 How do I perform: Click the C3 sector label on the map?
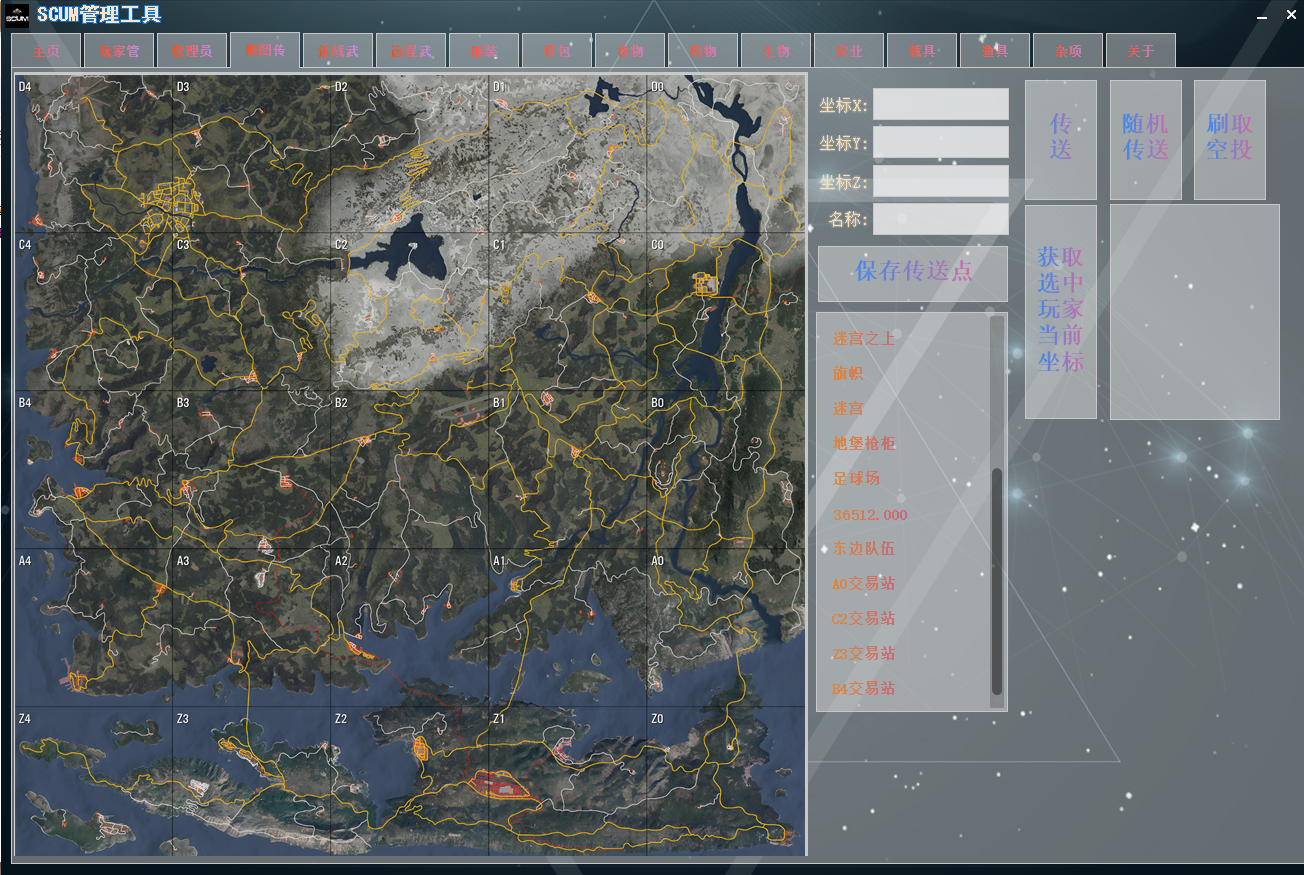click(x=183, y=245)
